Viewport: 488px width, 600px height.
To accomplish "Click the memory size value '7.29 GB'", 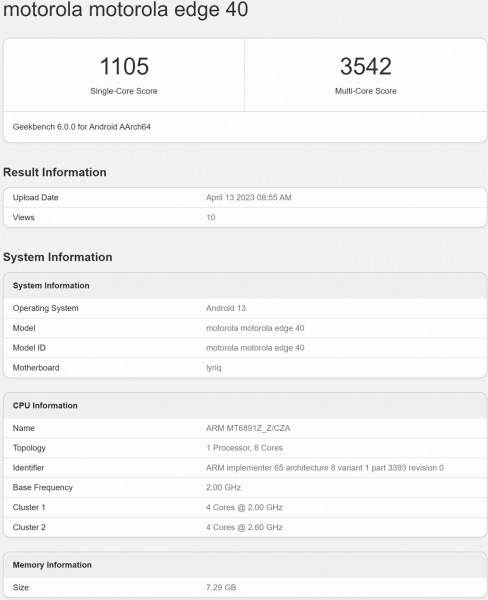I will 221,587.
